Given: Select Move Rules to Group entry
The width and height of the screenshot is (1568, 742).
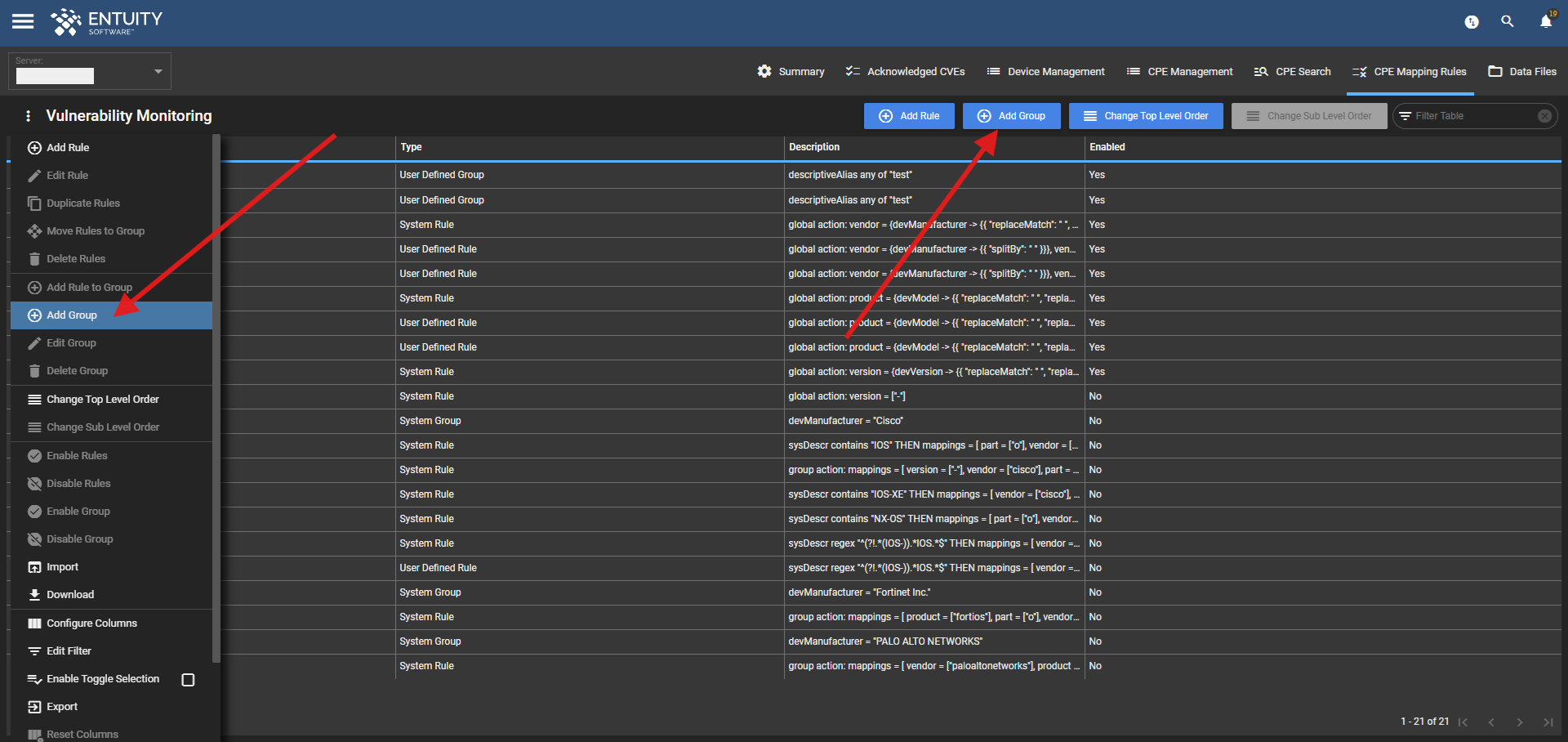Looking at the screenshot, I should (x=111, y=231).
